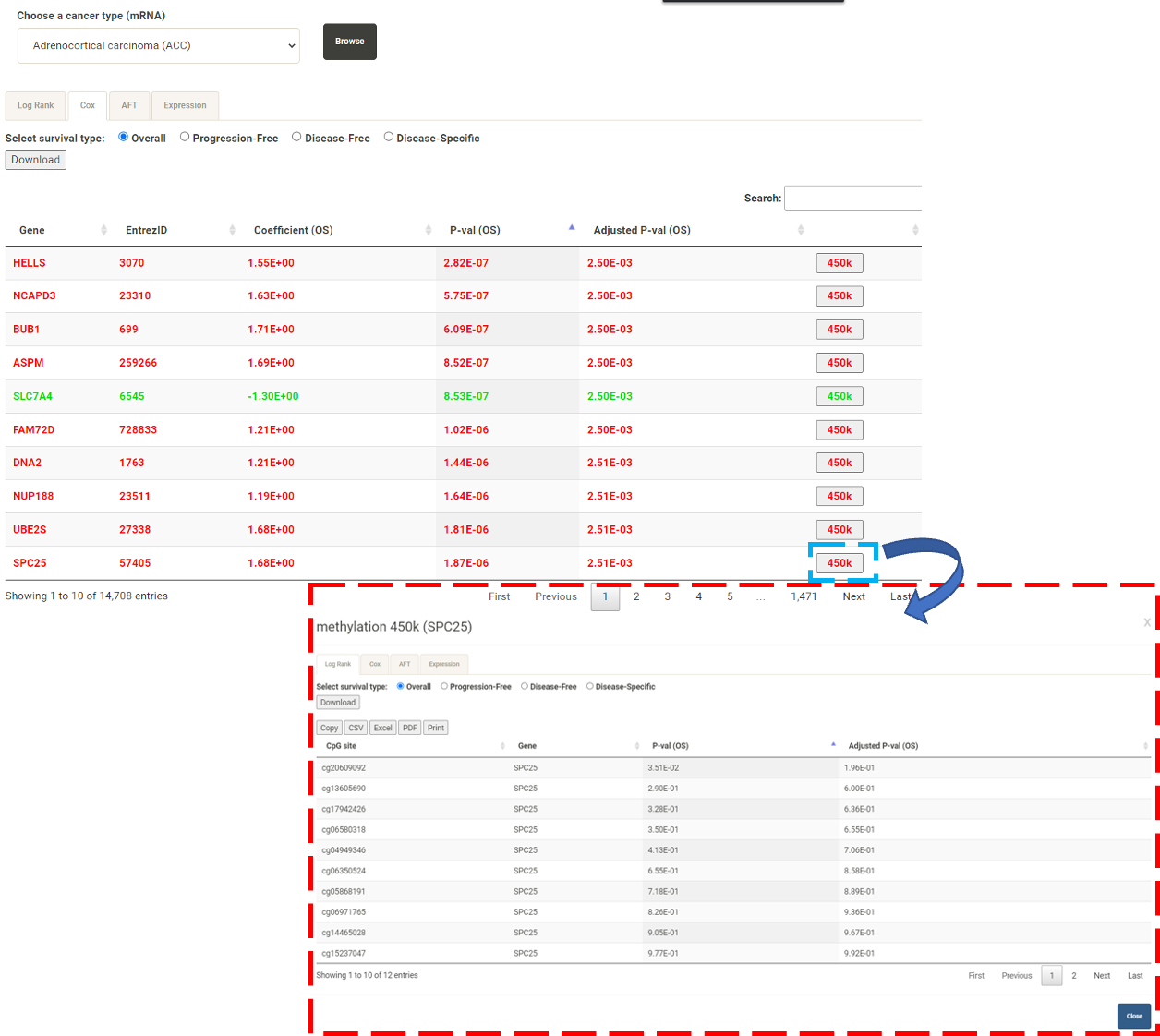Export popup table as CSV
The image size is (1160, 1036).
(356, 728)
